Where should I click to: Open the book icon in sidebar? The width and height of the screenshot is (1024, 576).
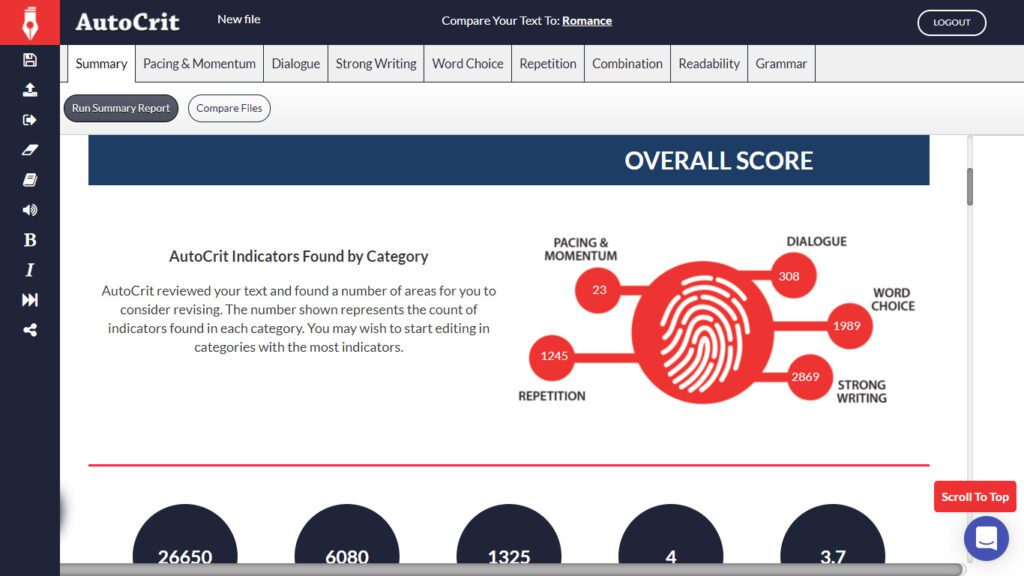[30, 180]
